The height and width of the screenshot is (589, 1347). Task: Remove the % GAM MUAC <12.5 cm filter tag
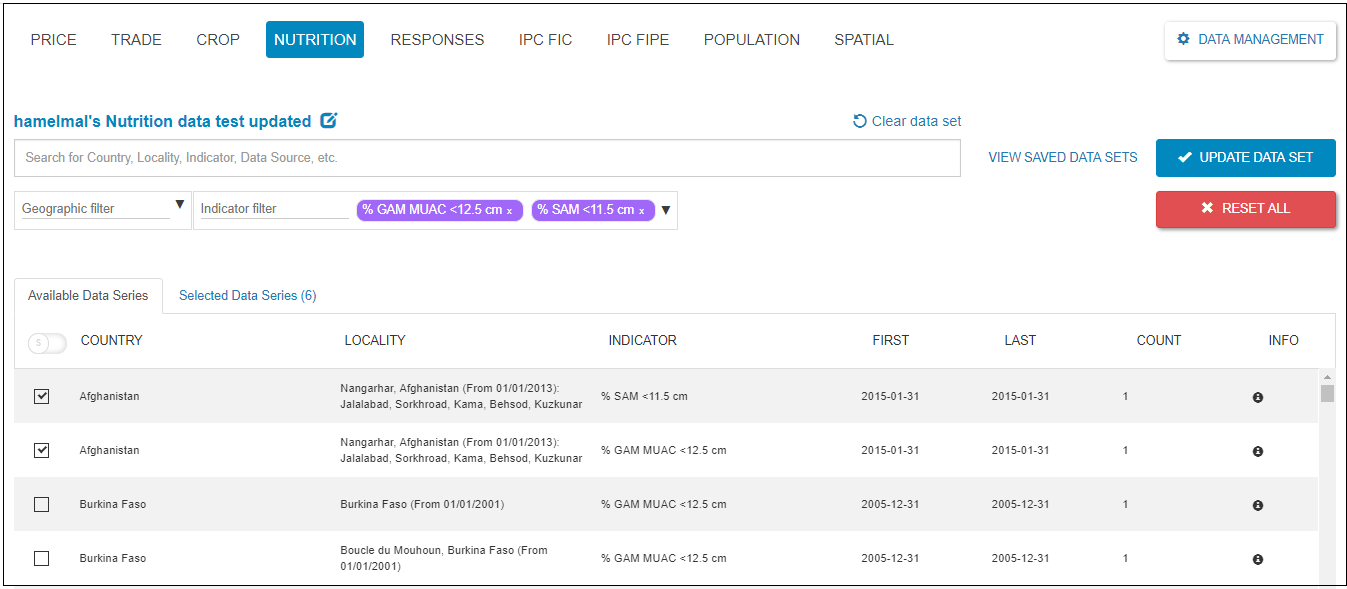coord(509,211)
